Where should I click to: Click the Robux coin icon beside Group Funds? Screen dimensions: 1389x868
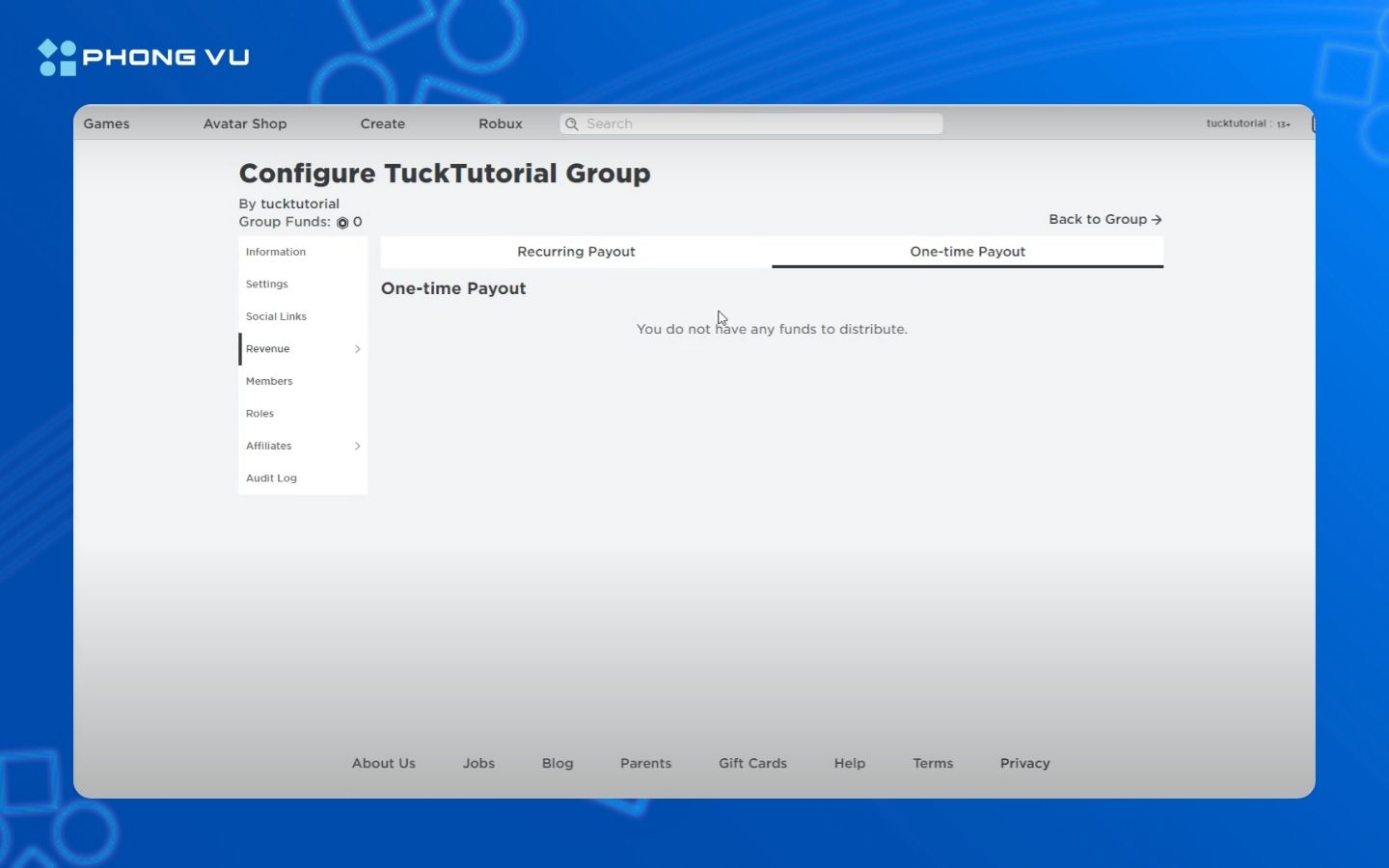[x=342, y=223]
